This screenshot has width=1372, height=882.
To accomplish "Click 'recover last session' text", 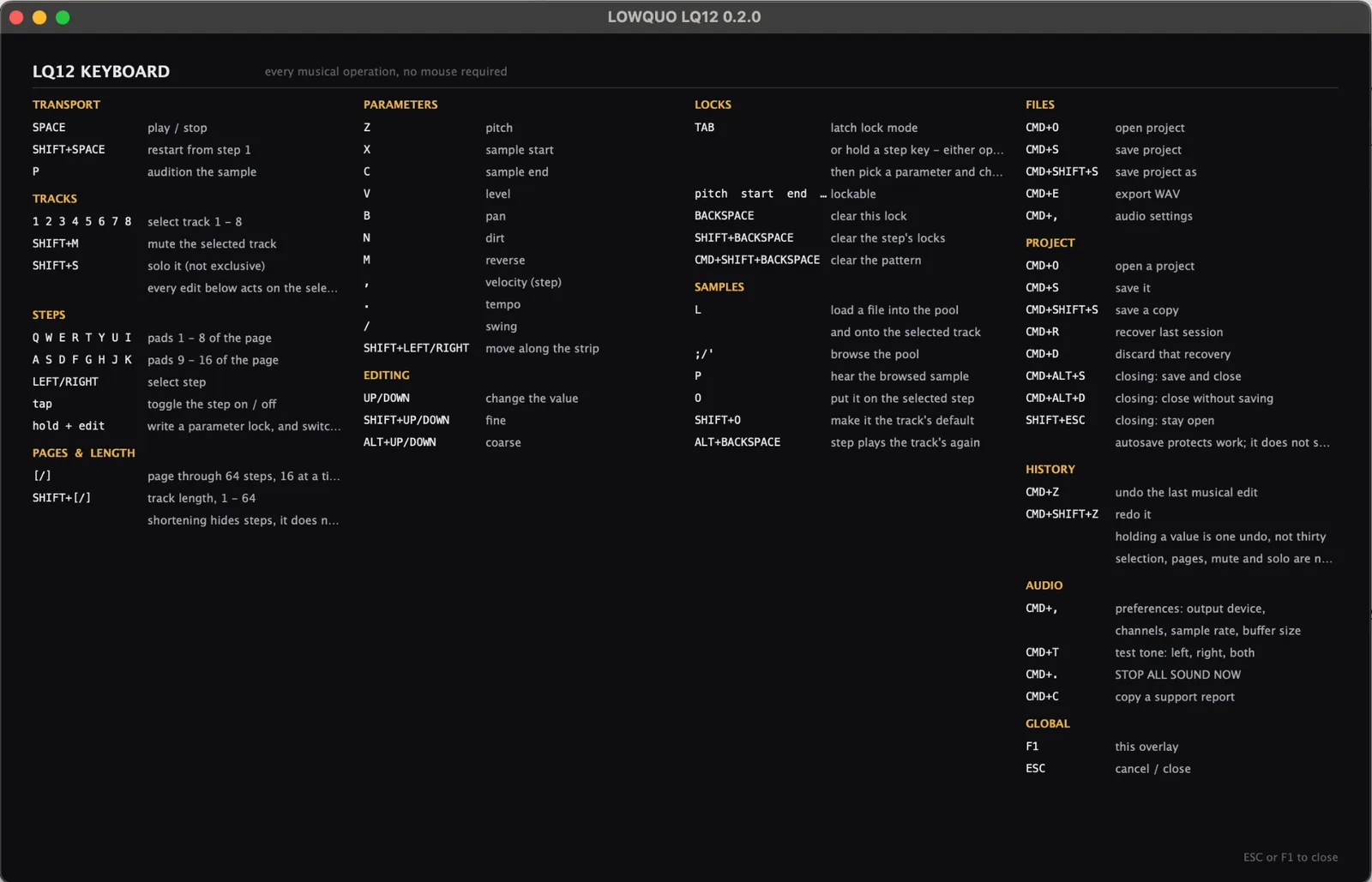I will pyautogui.click(x=1170, y=333).
